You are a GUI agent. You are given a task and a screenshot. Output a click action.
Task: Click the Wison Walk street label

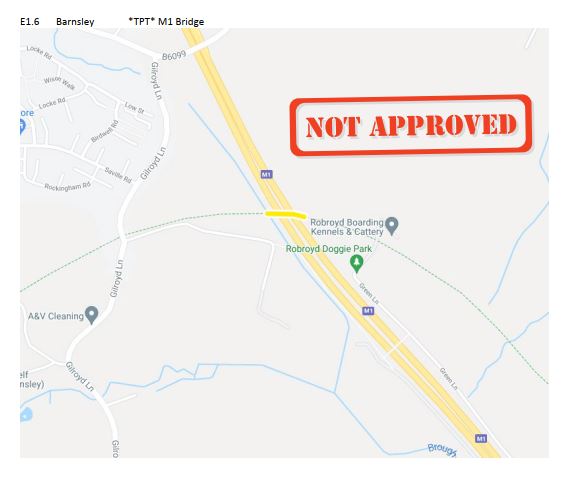[59, 83]
